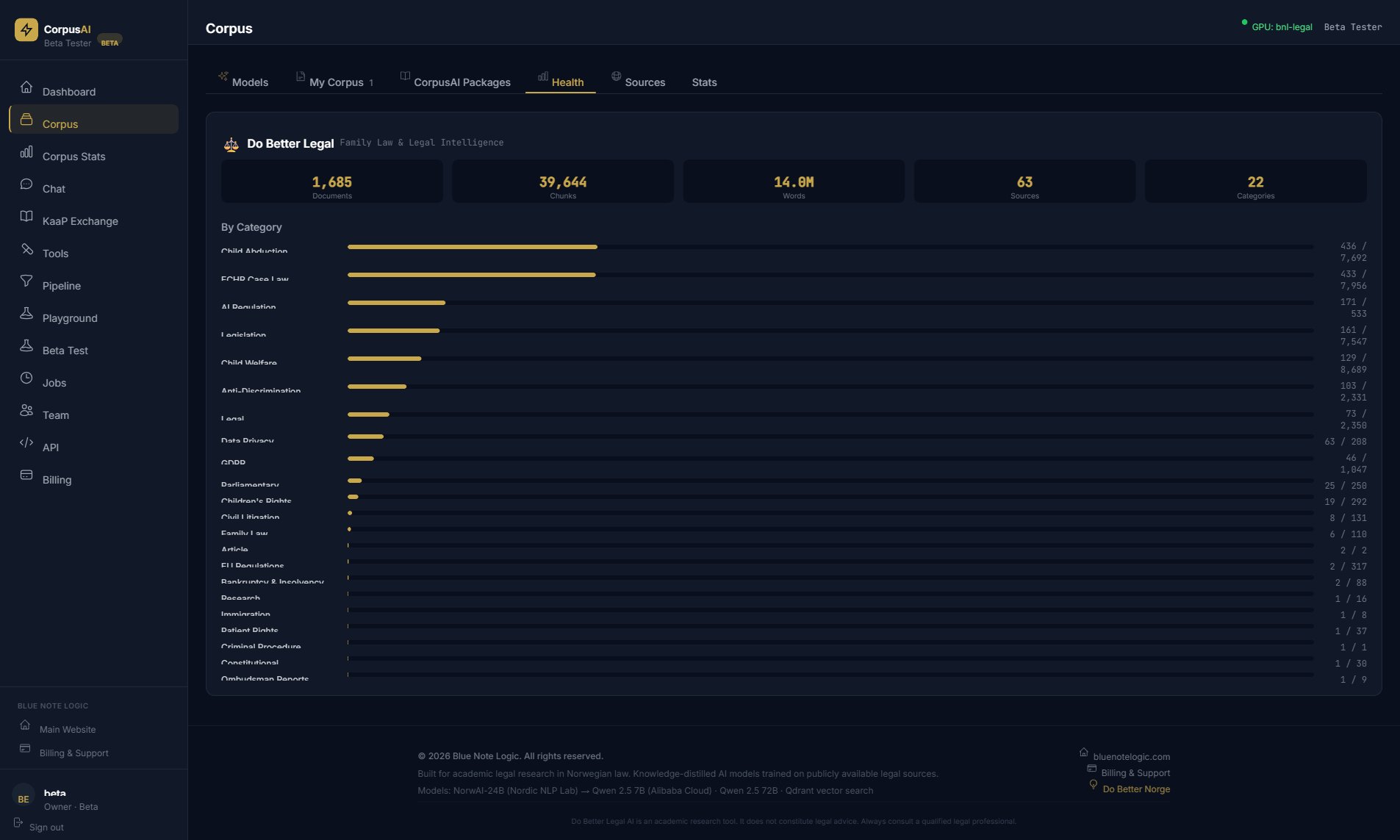Screen dimensions: 1400x840
Task: Click the CorpusAI lightning bolt logo
Action: click(x=27, y=29)
